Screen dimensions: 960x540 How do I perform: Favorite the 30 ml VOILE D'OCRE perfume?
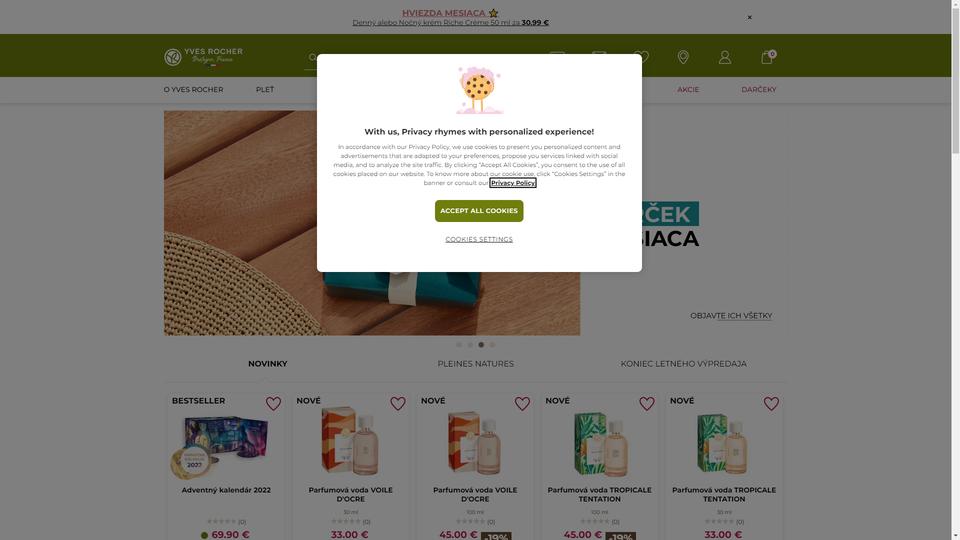pos(398,403)
